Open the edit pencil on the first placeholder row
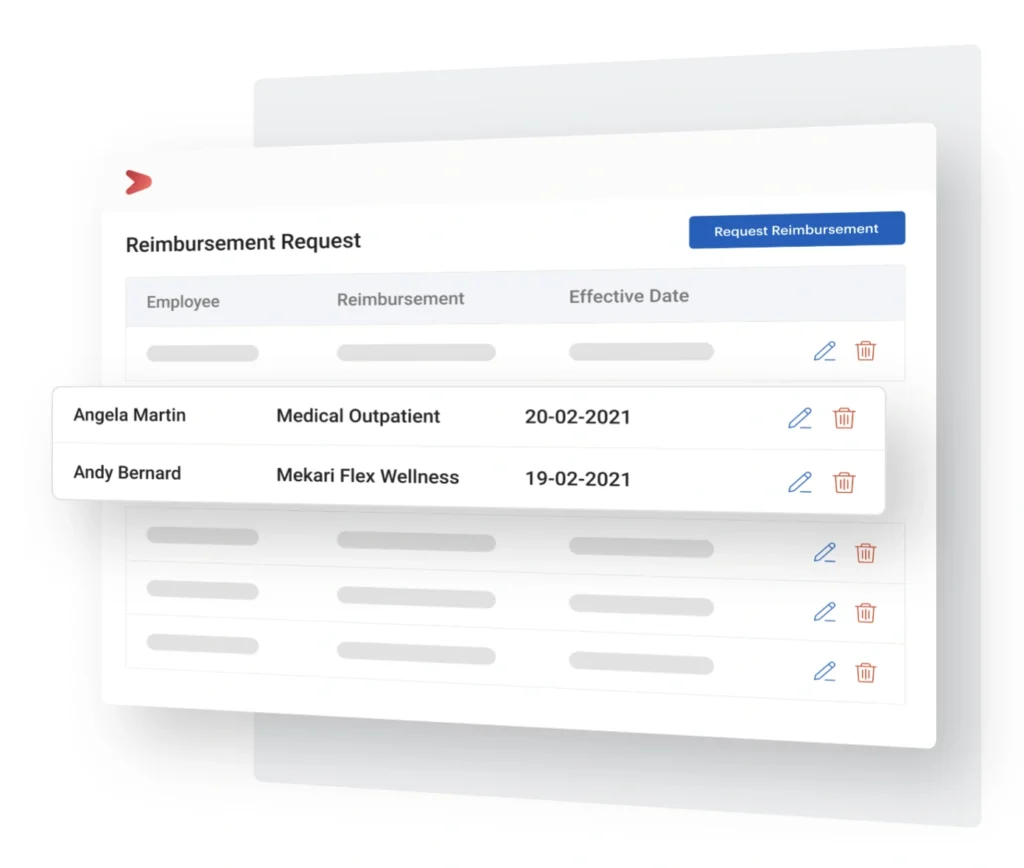 (x=824, y=352)
